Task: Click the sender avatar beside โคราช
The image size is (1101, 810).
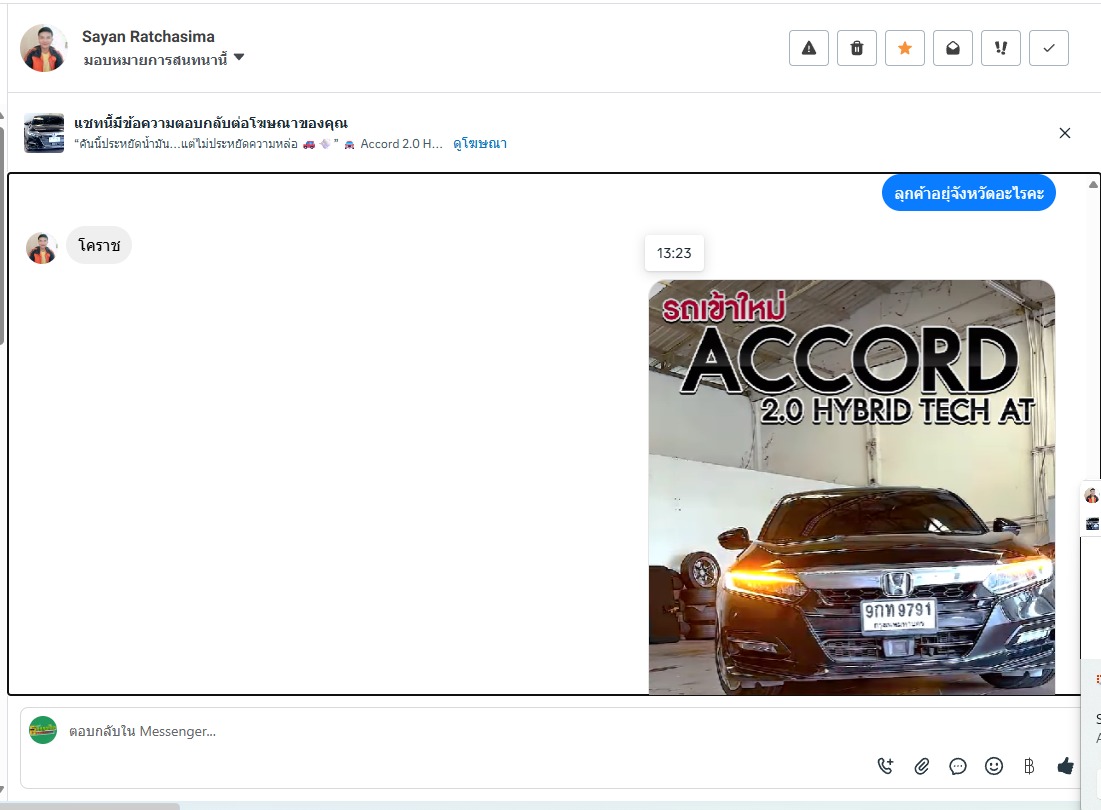Action: pyautogui.click(x=41, y=248)
